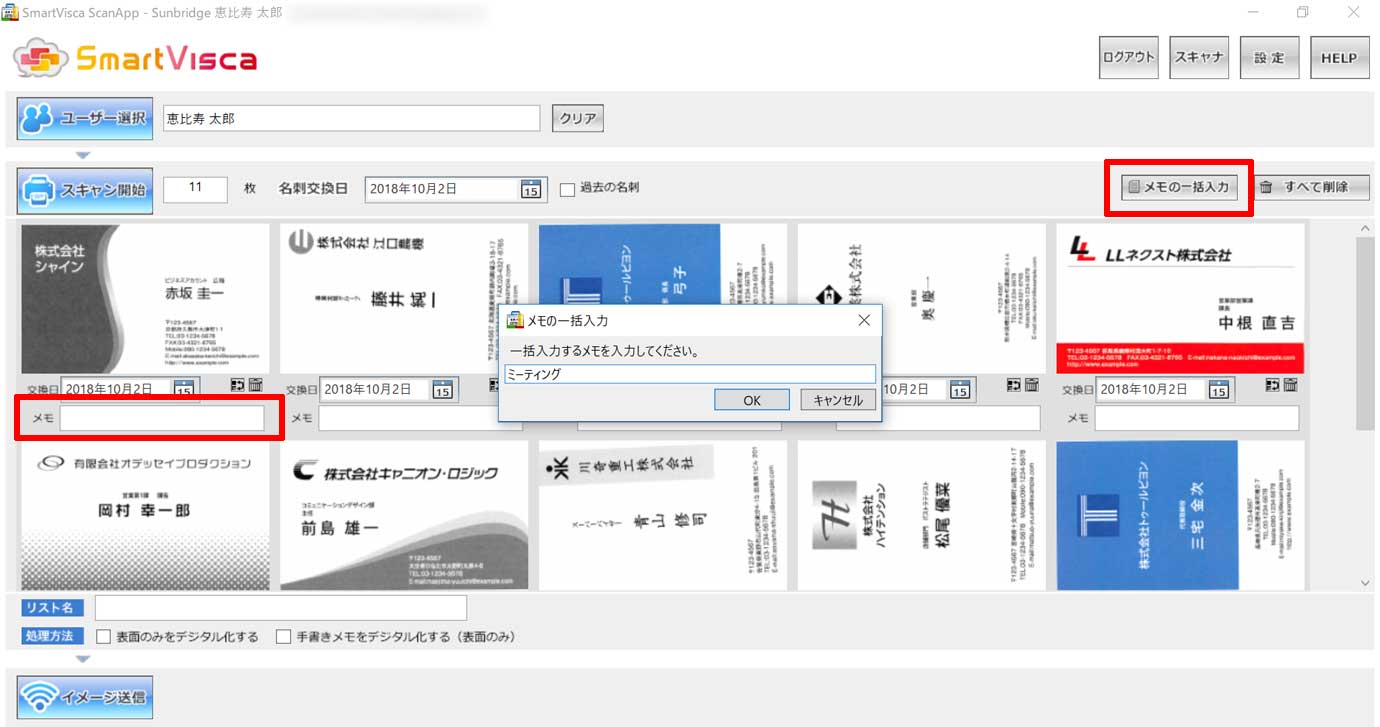Click scrollbar down arrow in card list
The height and width of the screenshot is (727, 1380).
pos(1366,583)
